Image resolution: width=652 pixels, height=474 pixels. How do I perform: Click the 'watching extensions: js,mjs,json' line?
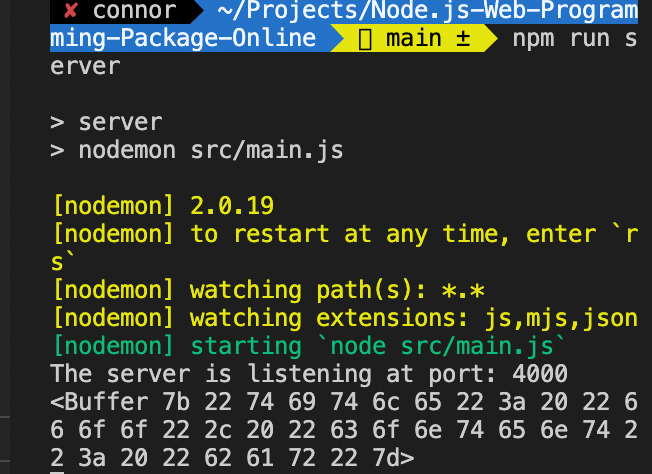tap(346, 318)
